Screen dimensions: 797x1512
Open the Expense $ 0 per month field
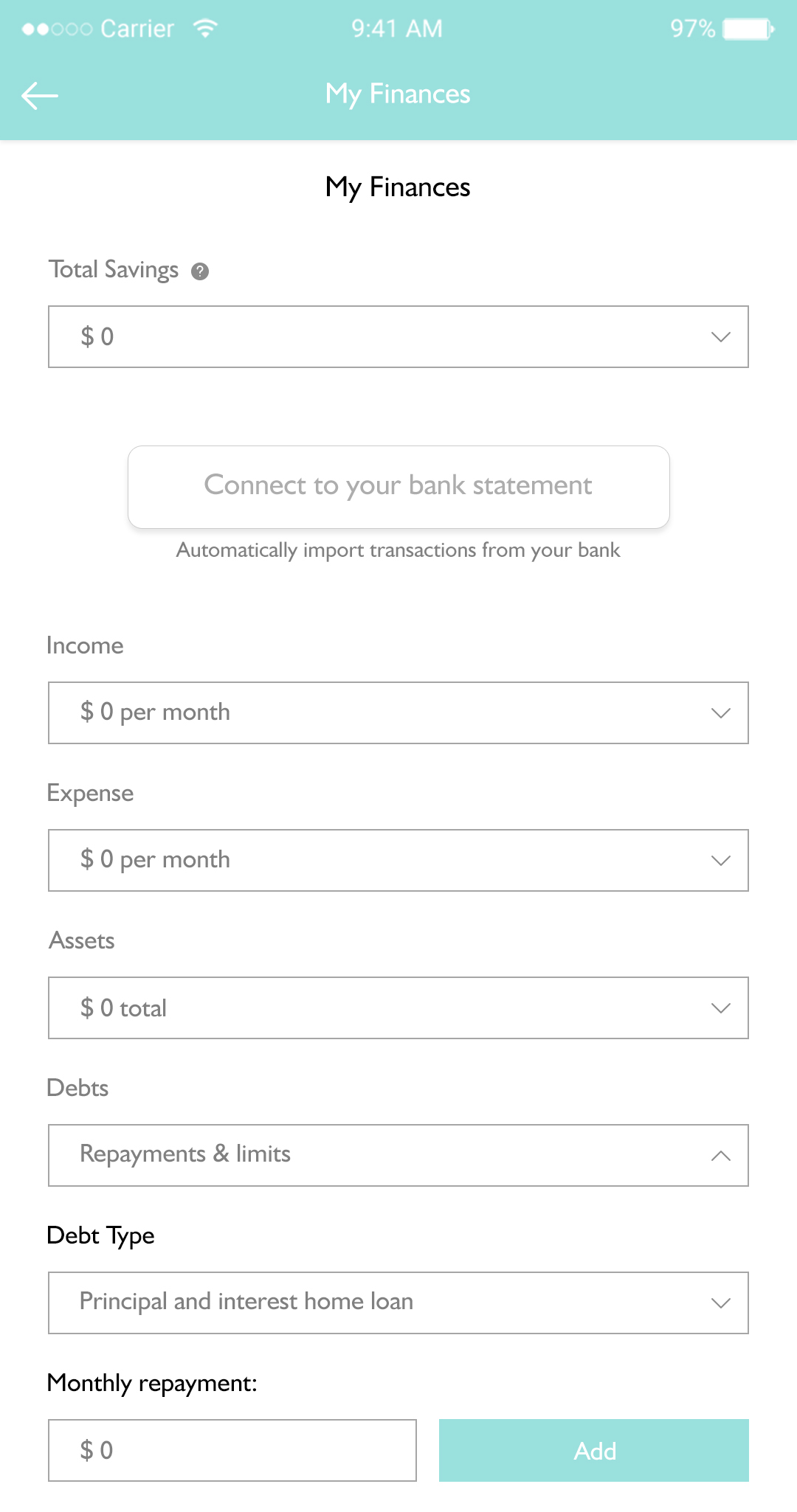tap(369, 861)
